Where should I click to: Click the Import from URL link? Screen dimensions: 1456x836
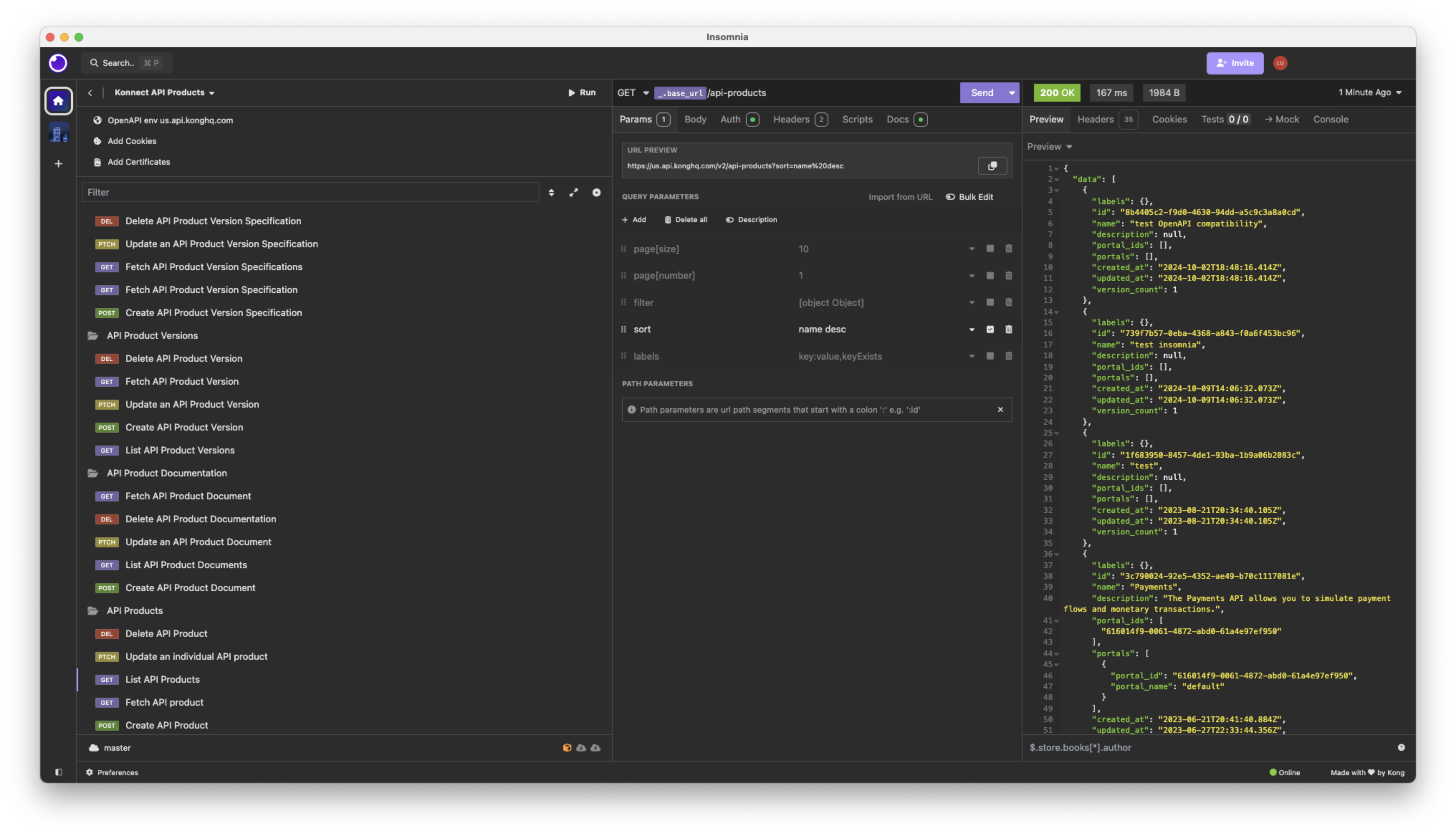[900, 197]
